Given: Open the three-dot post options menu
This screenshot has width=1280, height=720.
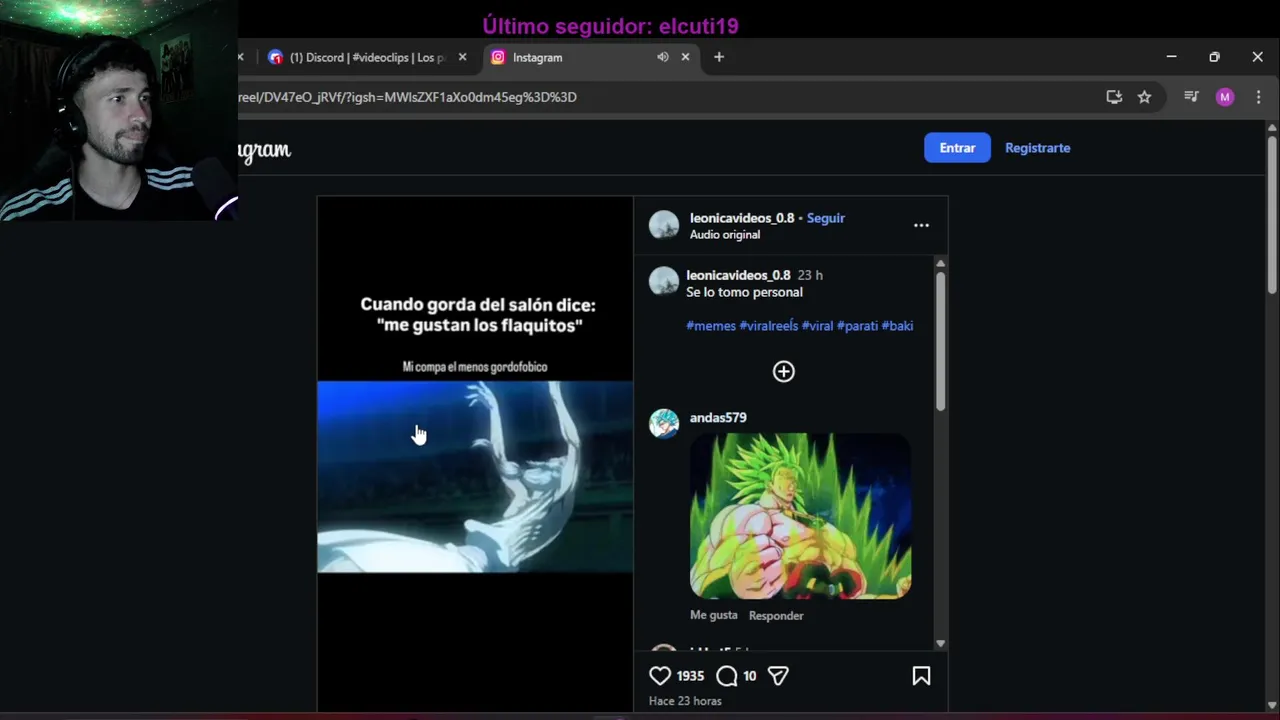Looking at the screenshot, I should point(921,225).
